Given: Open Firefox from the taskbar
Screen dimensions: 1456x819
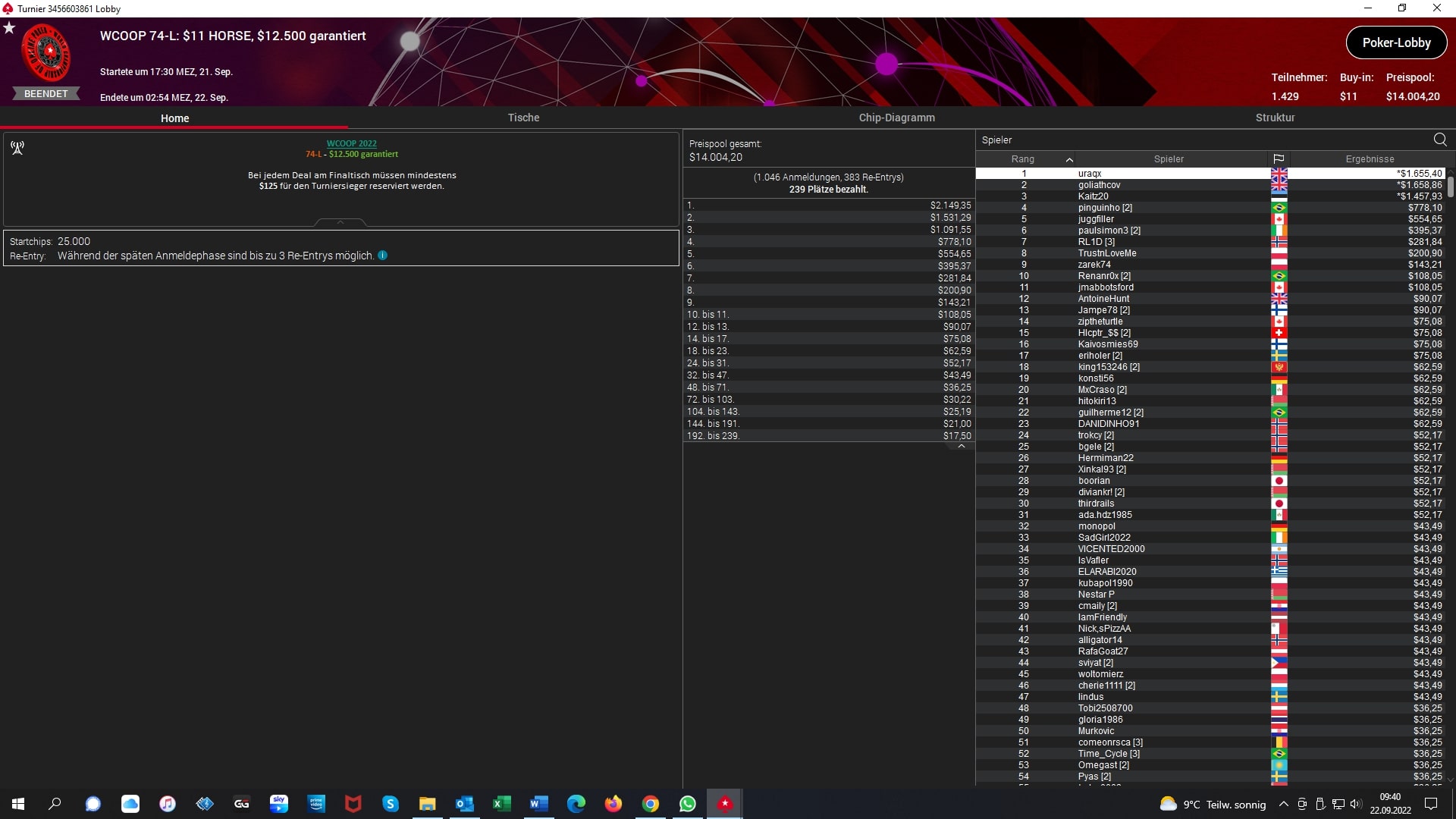Looking at the screenshot, I should (613, 804).
